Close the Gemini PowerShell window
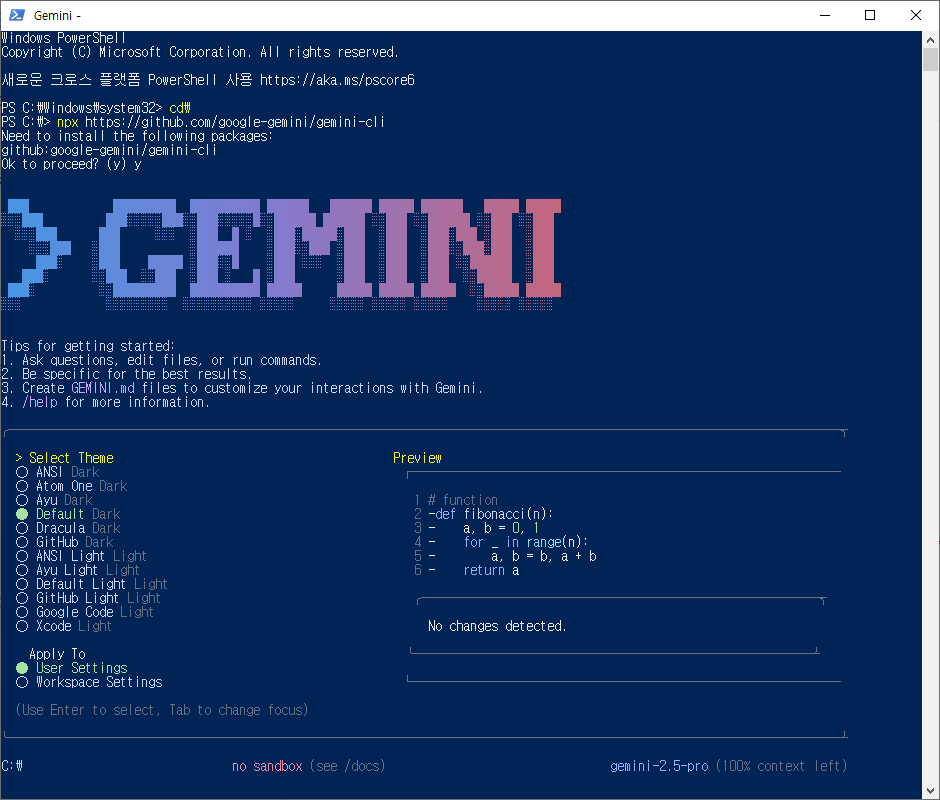This screenshot has width=940, height=800. 915,15
